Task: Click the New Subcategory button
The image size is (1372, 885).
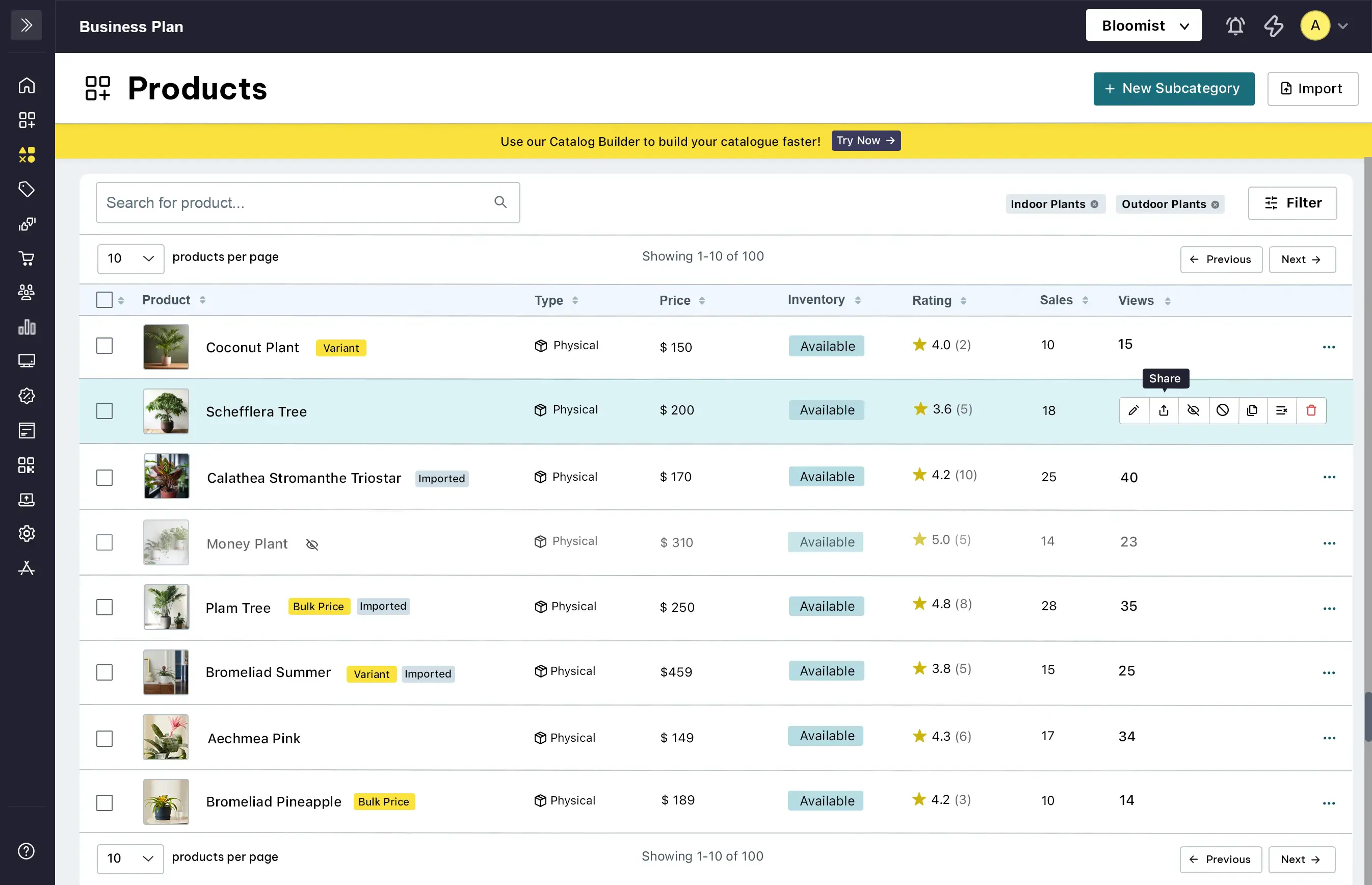Action: click(1174, 89)
